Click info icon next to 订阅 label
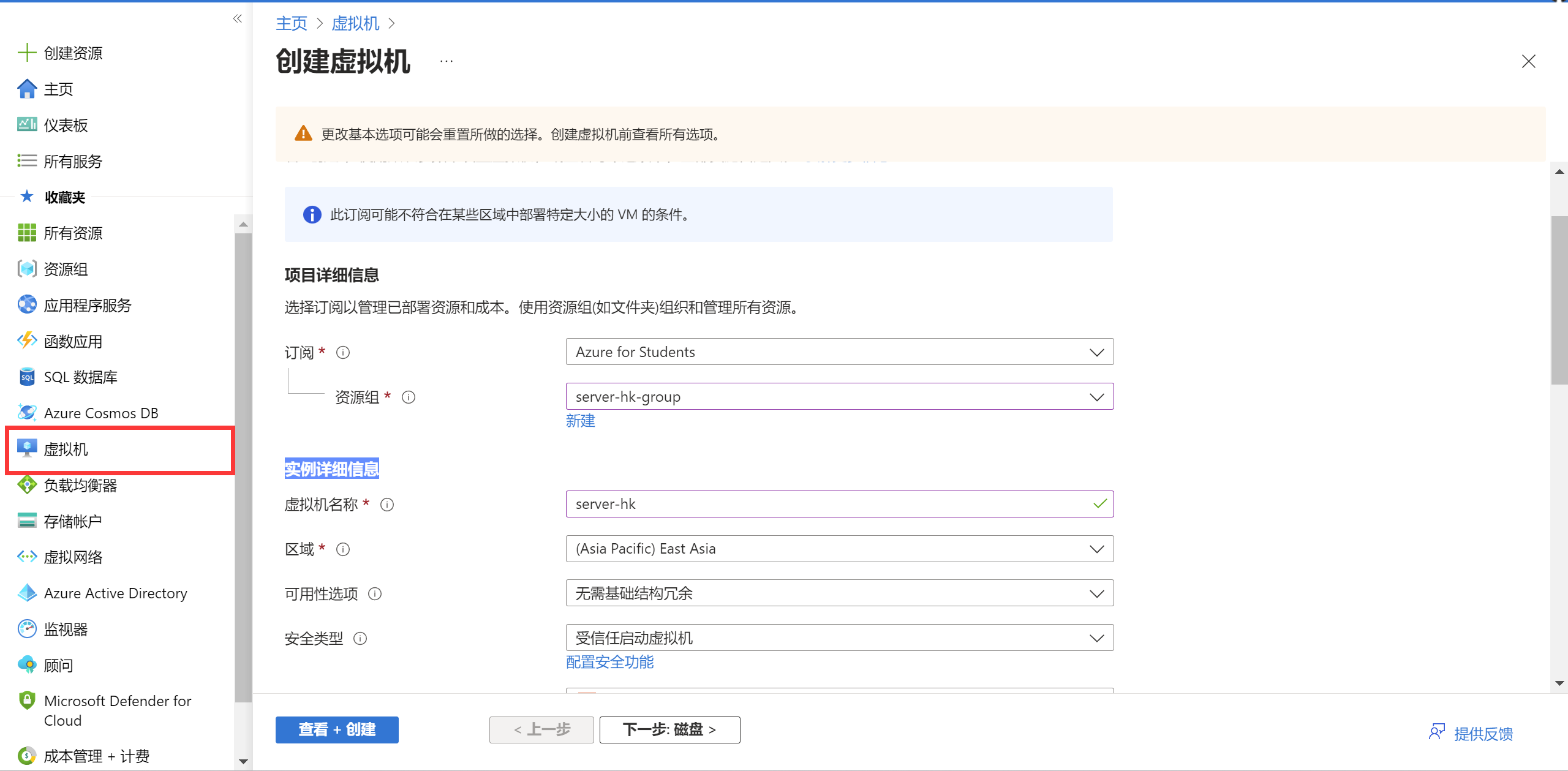The height and width of the screenshot is (771, 1568). [x=343, y=353]
